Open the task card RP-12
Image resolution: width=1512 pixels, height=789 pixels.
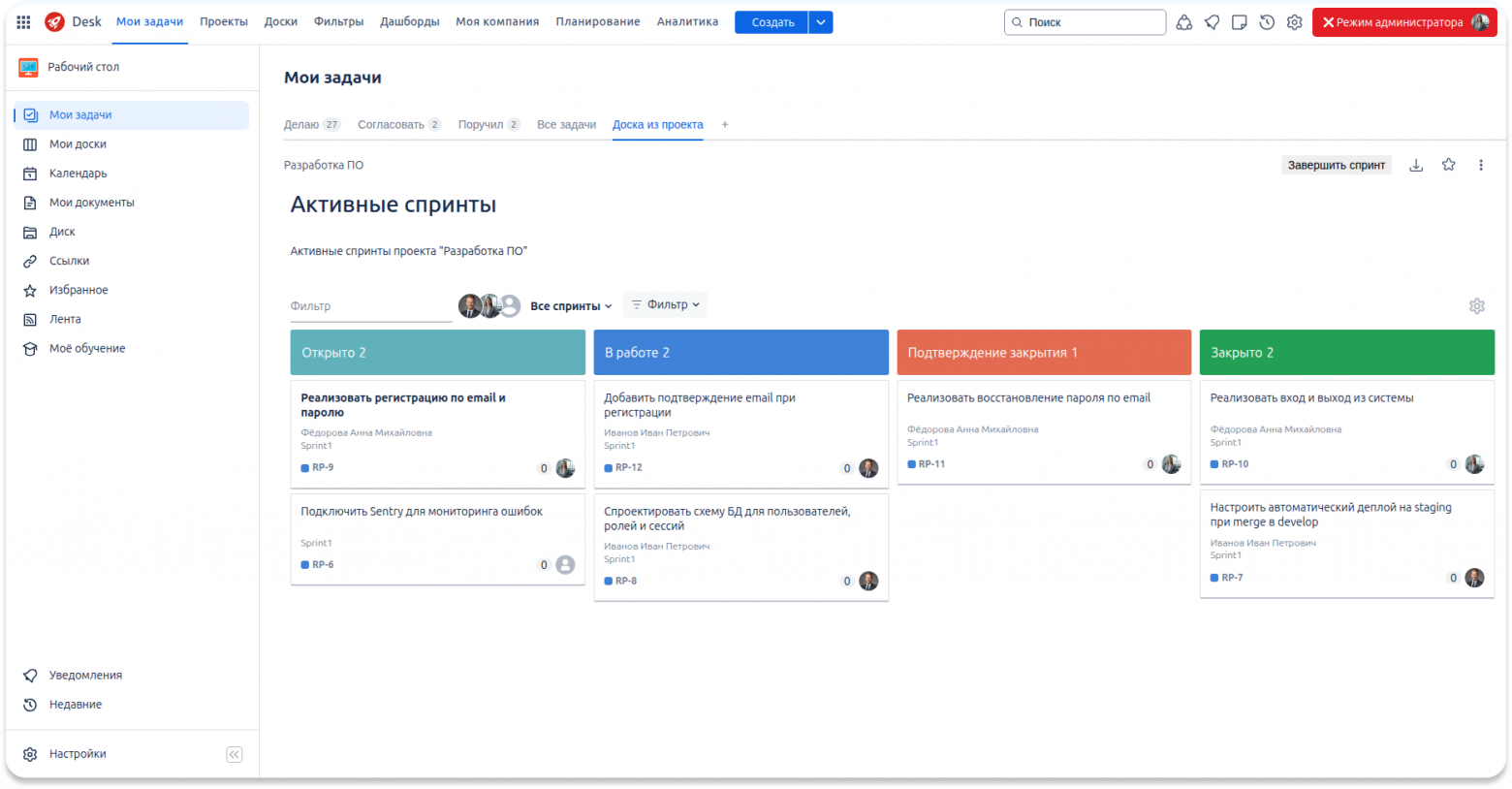click(x=741, y=433)
